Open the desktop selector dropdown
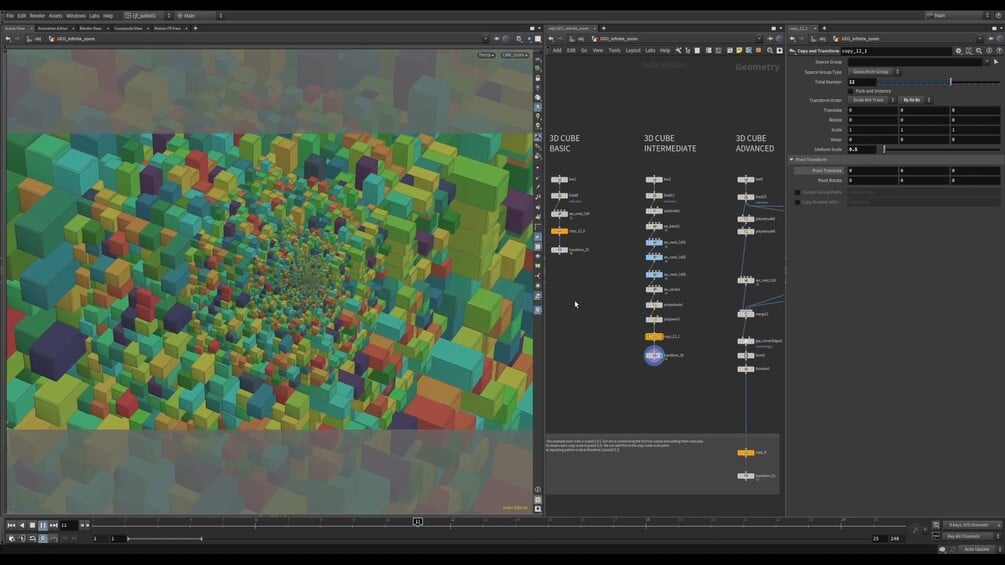The image size is (1005, 565). click(148, 15)
